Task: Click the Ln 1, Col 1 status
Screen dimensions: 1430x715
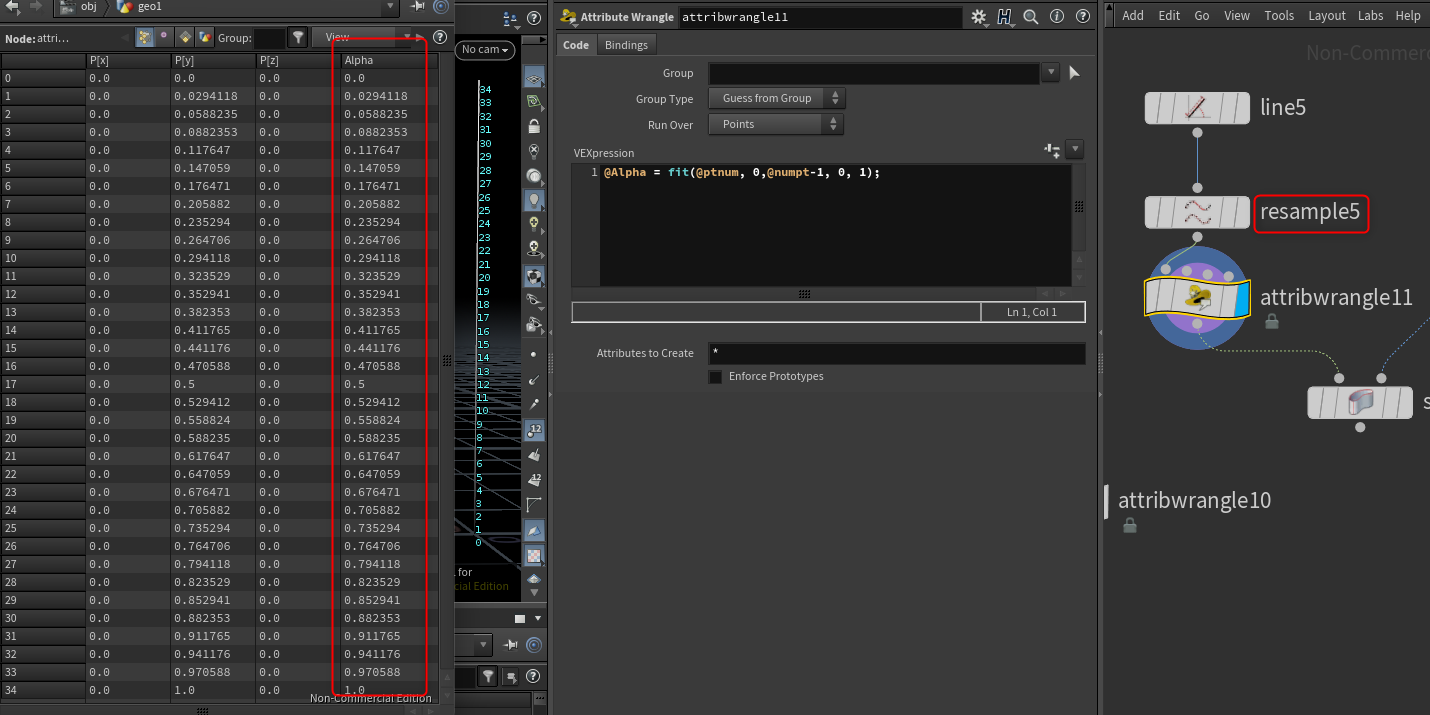Action: tap(1032, 312)
